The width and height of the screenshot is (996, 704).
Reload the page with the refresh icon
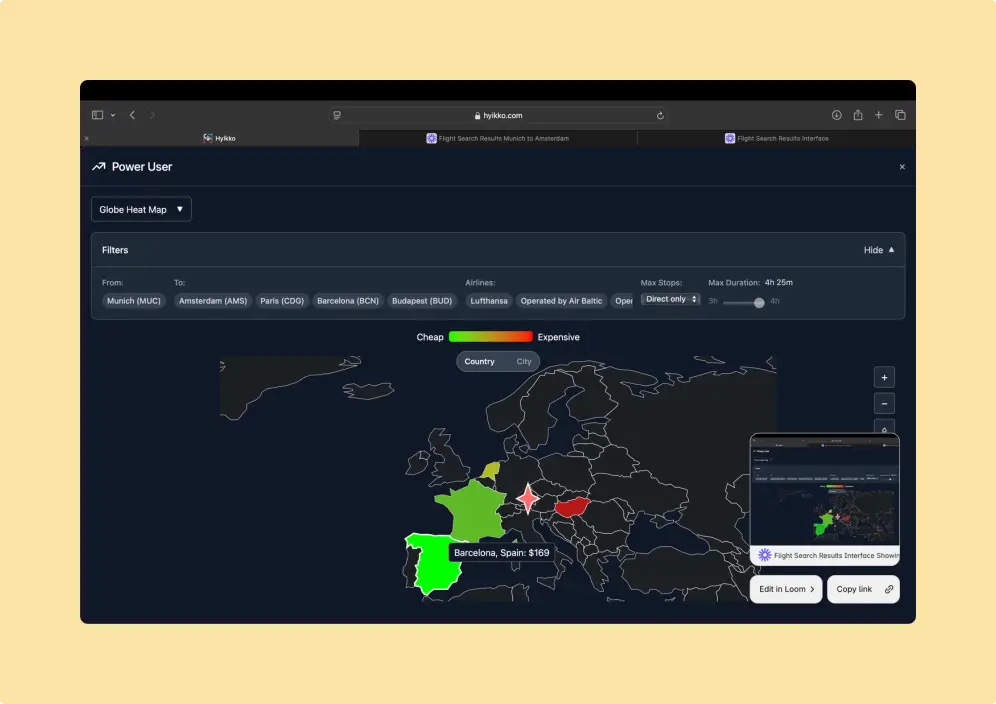(x=660, y=115)
